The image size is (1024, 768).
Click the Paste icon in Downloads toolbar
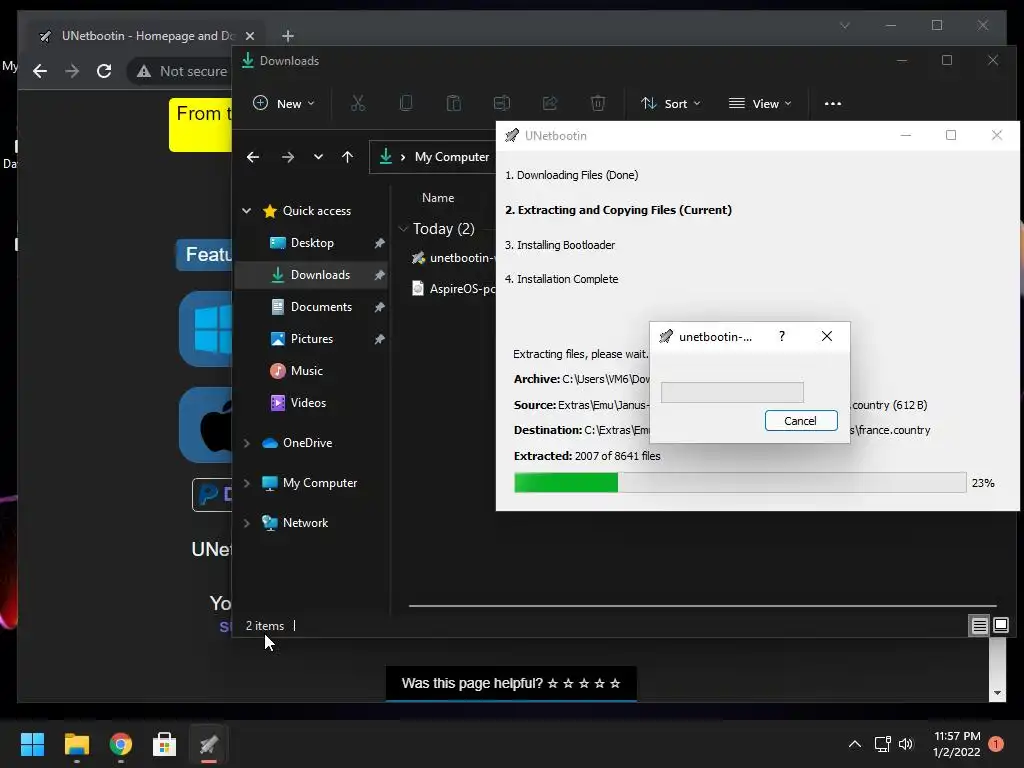pos(453,103)
